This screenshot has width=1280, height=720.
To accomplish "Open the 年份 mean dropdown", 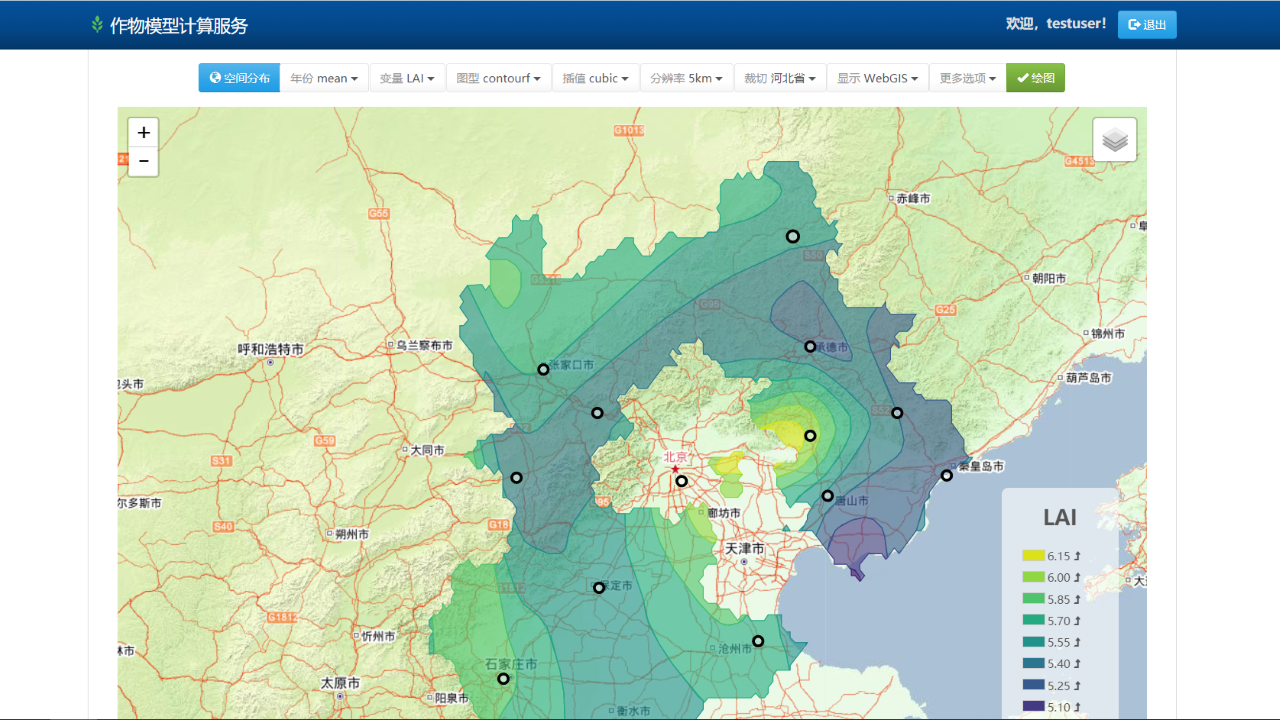I will (x=324, y=78).
